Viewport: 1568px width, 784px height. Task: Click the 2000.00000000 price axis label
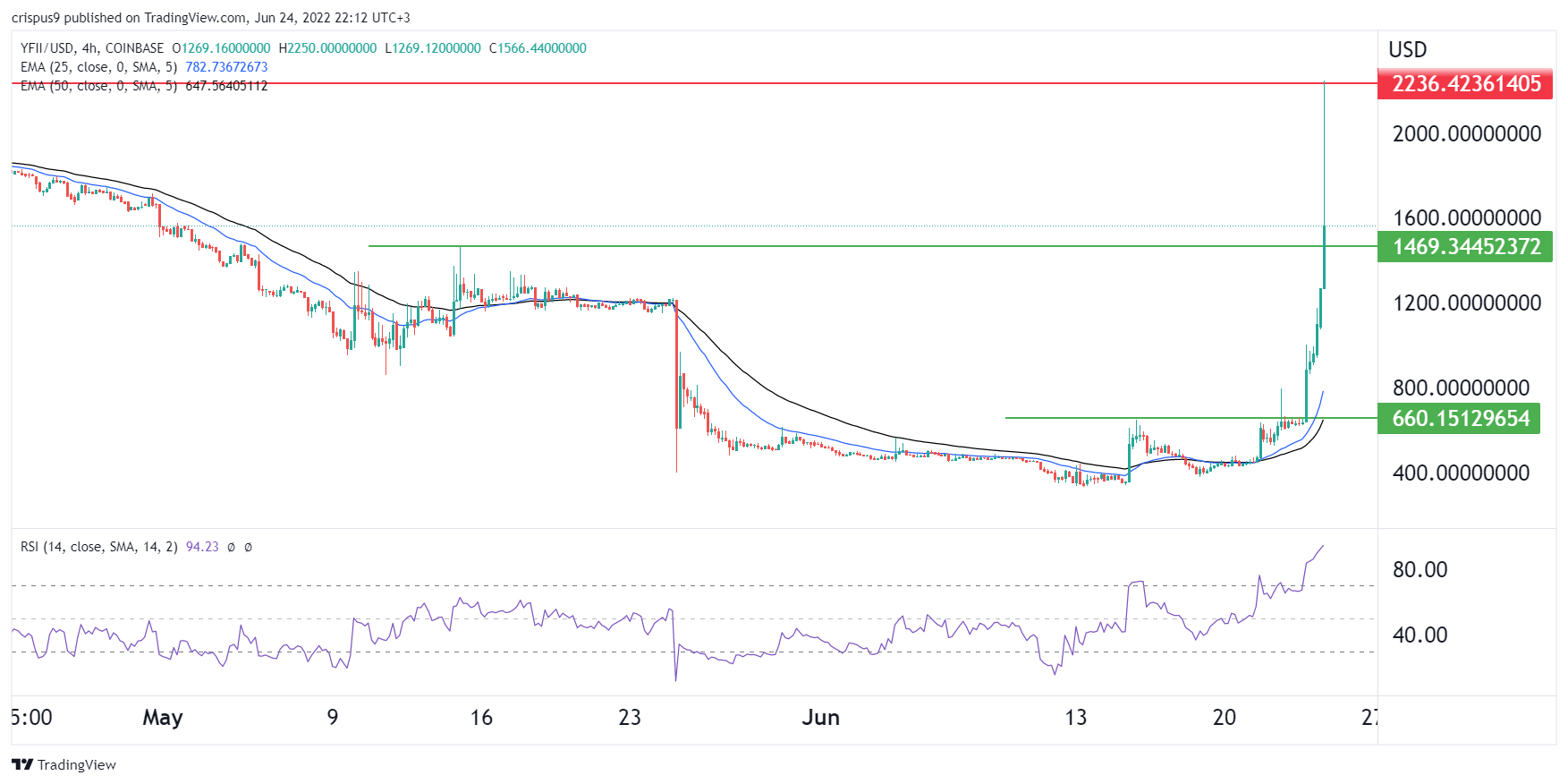pyautogui.click(x=1467, y=134)
